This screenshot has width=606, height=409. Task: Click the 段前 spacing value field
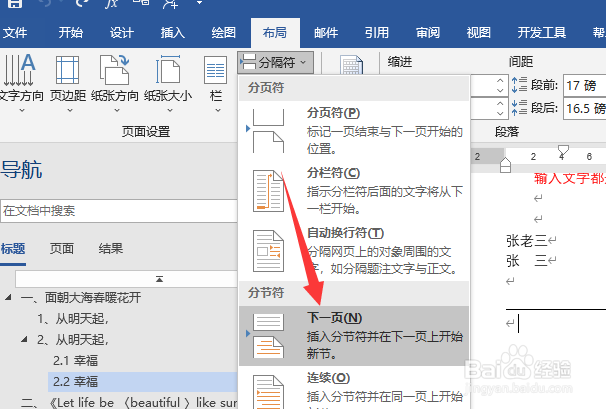click(584, 85)
